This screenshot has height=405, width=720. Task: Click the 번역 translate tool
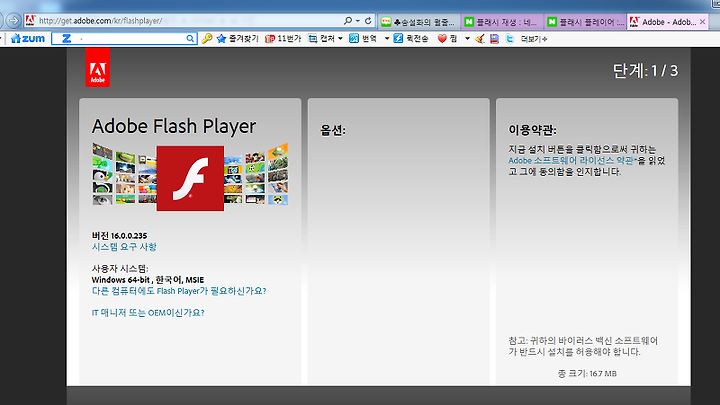click(x=363, y=39)
